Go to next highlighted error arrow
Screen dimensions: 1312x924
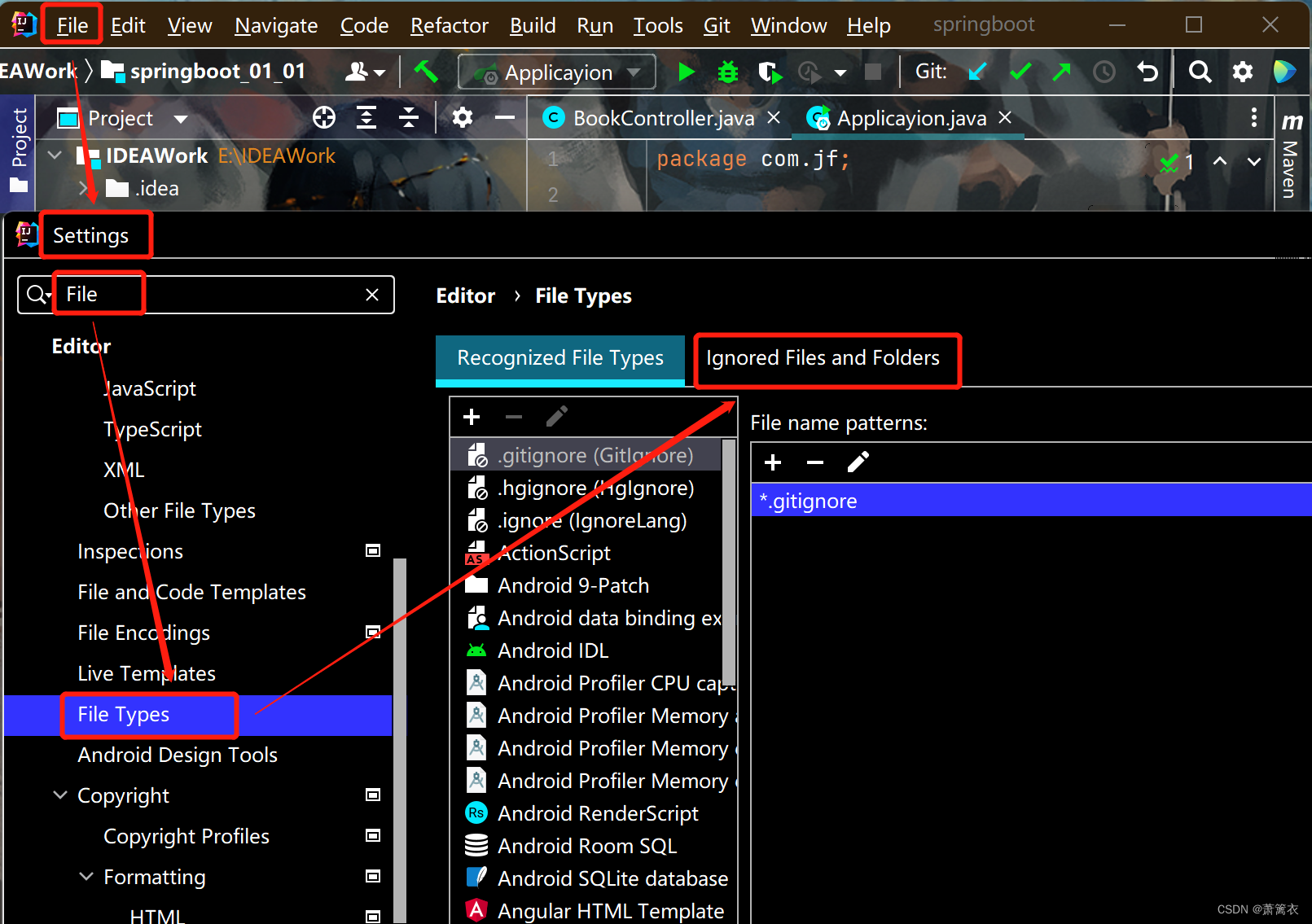pyautogui.click(x=1254, y=161)
